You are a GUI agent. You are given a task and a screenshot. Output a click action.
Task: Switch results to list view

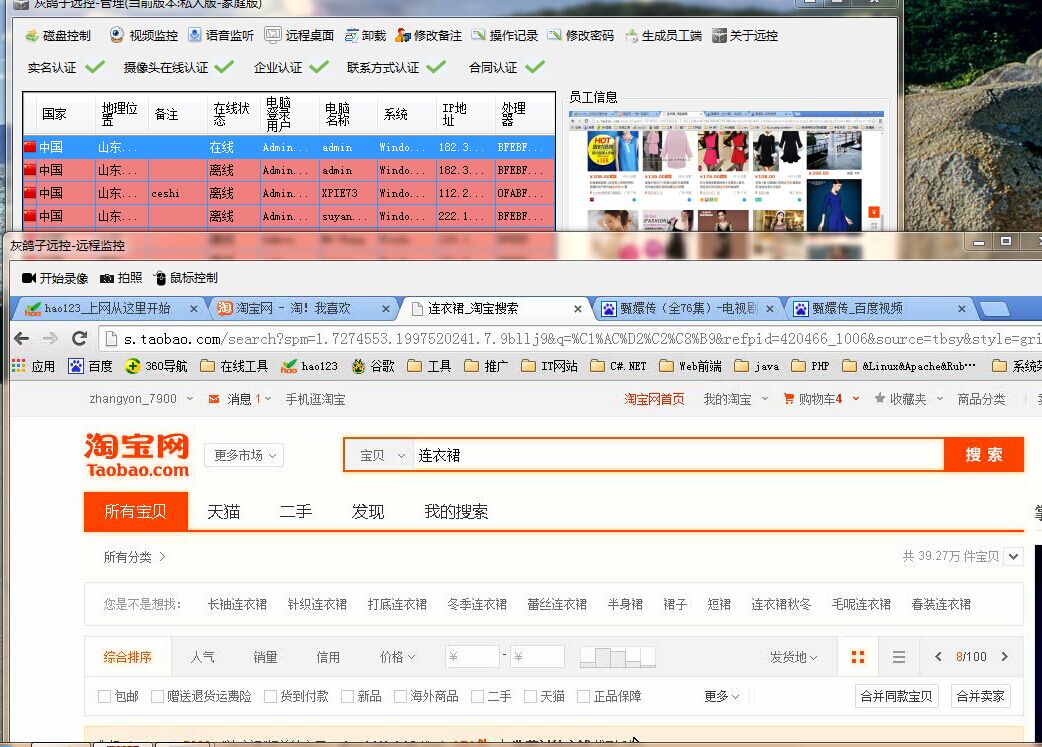[898, 657]
